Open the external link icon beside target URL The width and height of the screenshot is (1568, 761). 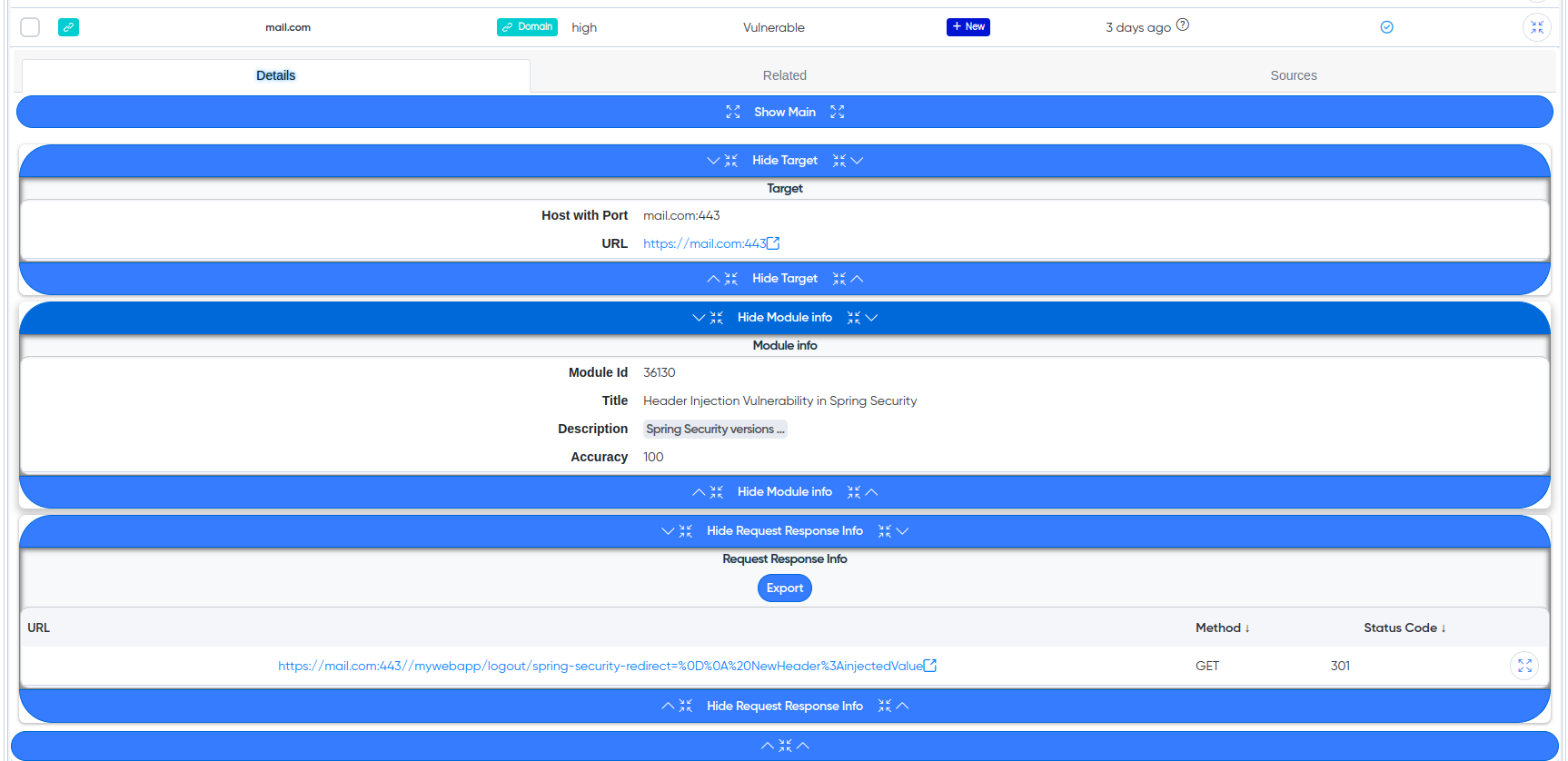pos(773,243)
